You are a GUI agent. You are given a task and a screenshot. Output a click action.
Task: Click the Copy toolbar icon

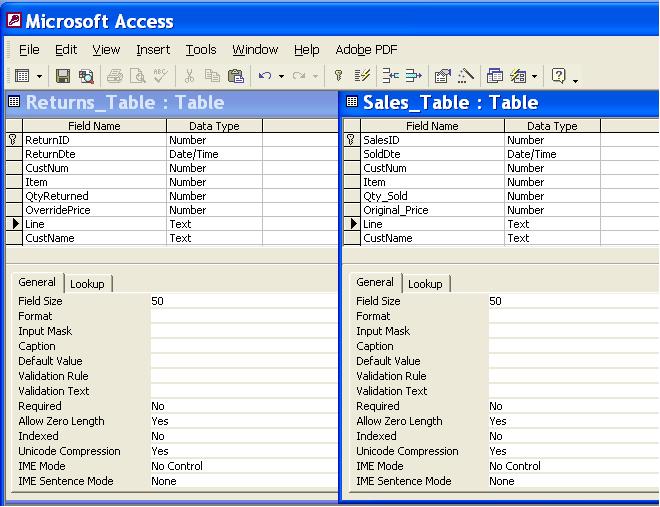point(212,76)
